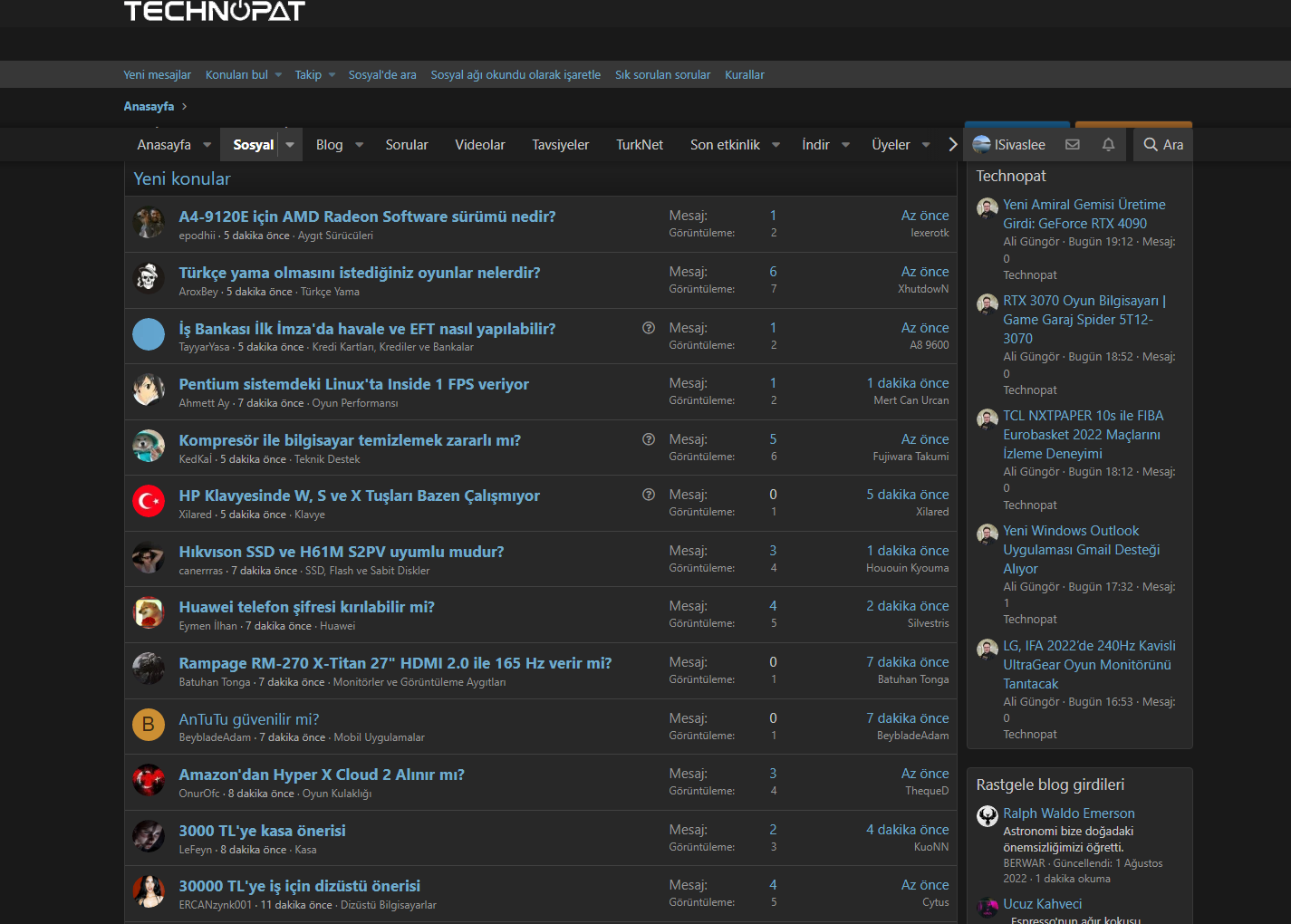
Task: Expand the Blog menu arrow
Action: [x=360, y=145]
